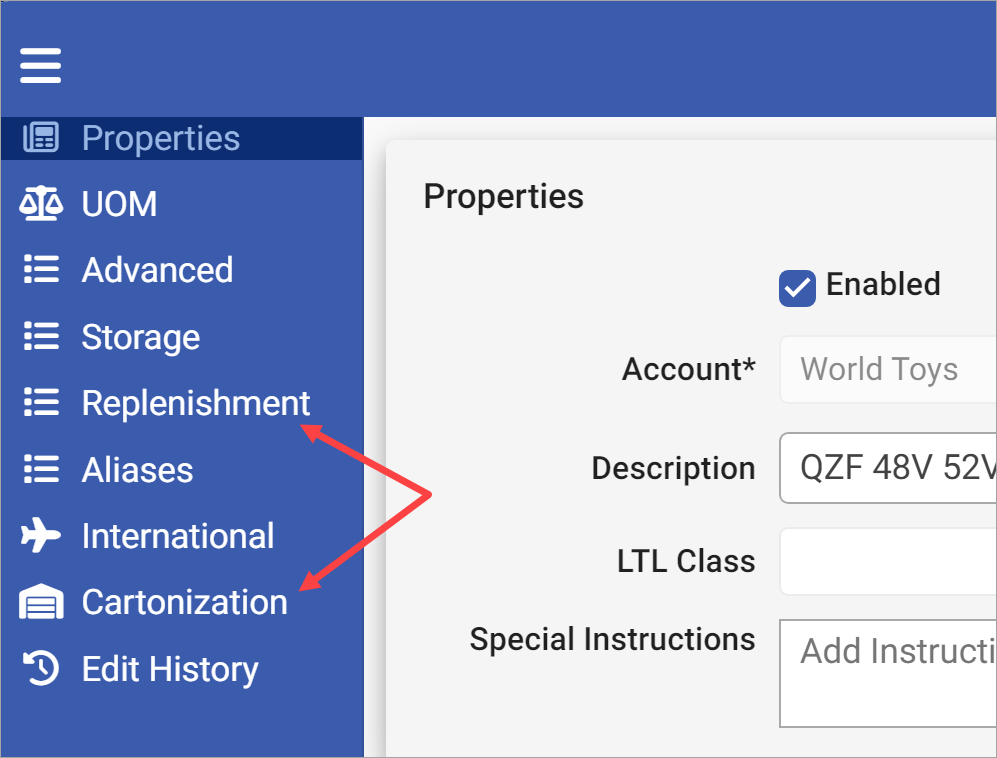Screen dimensions: 997x758
Task: Click the Storage list icon
Action: point(40,336)
